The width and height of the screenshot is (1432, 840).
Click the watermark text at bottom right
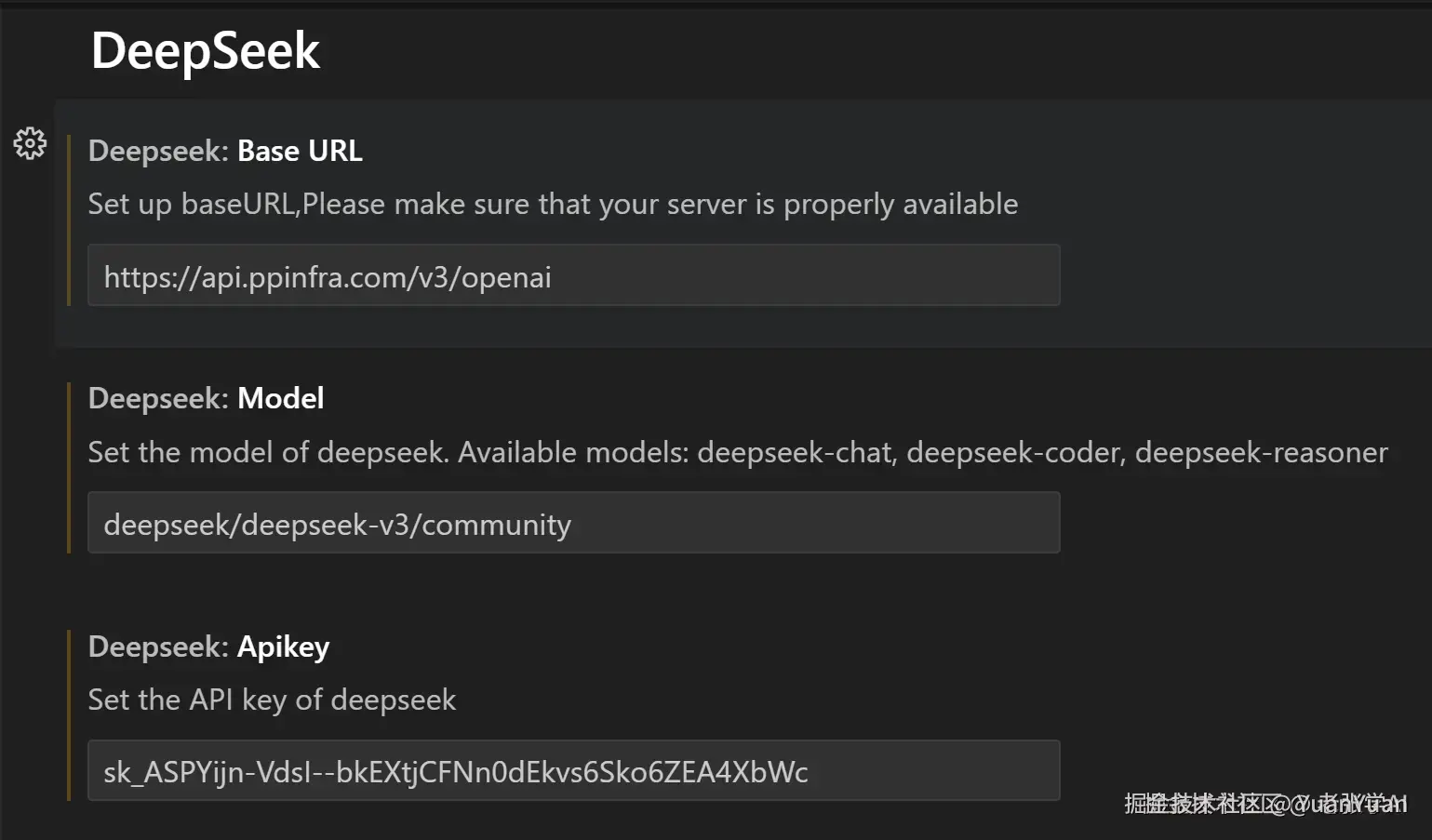click(x=1265, y=803)
